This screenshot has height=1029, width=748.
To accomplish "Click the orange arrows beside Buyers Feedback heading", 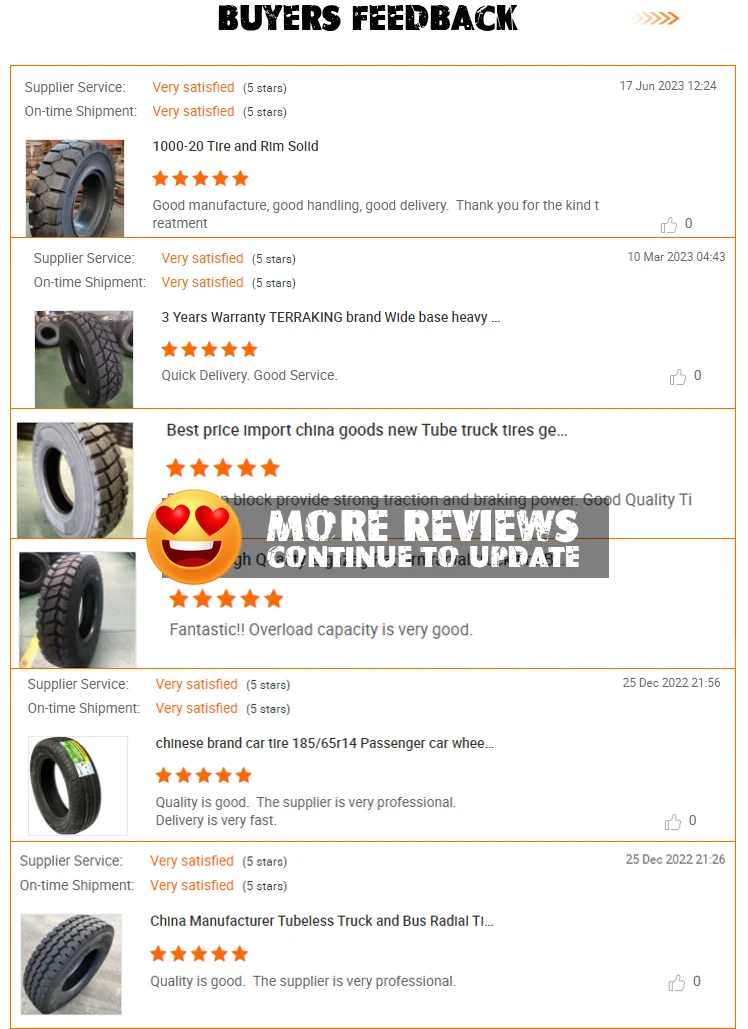I will [x=655, y=18].
